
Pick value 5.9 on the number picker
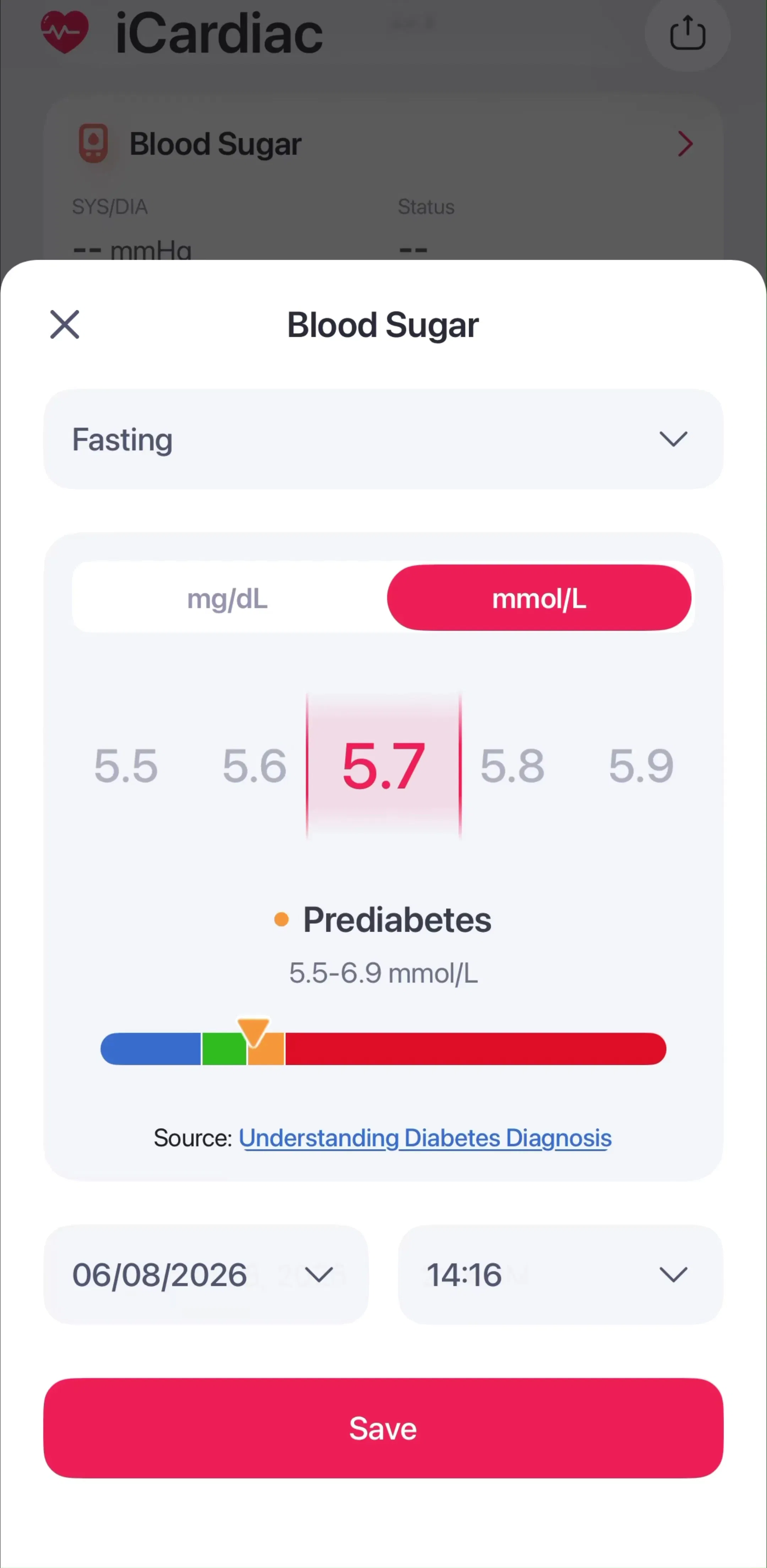641,765
